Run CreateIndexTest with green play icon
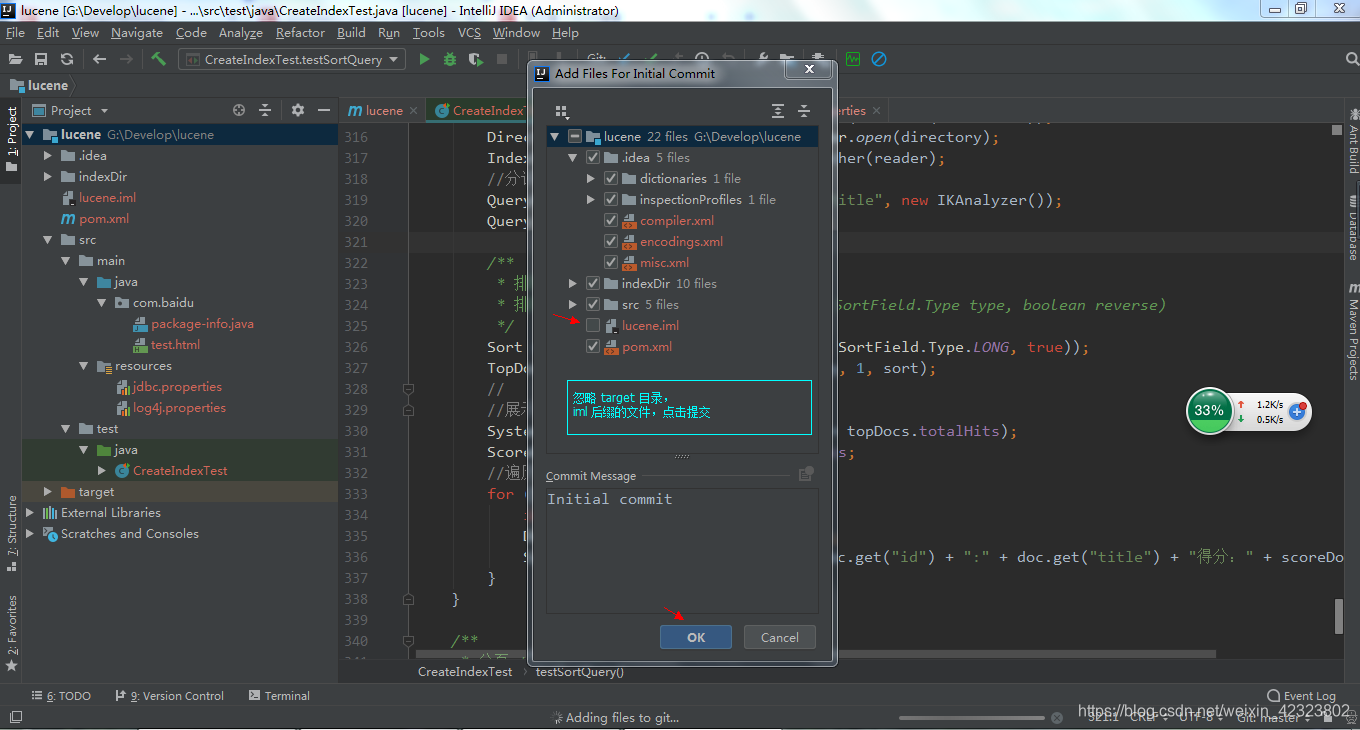The height and width of the screenshot is (730, 1360). point(424,59)
